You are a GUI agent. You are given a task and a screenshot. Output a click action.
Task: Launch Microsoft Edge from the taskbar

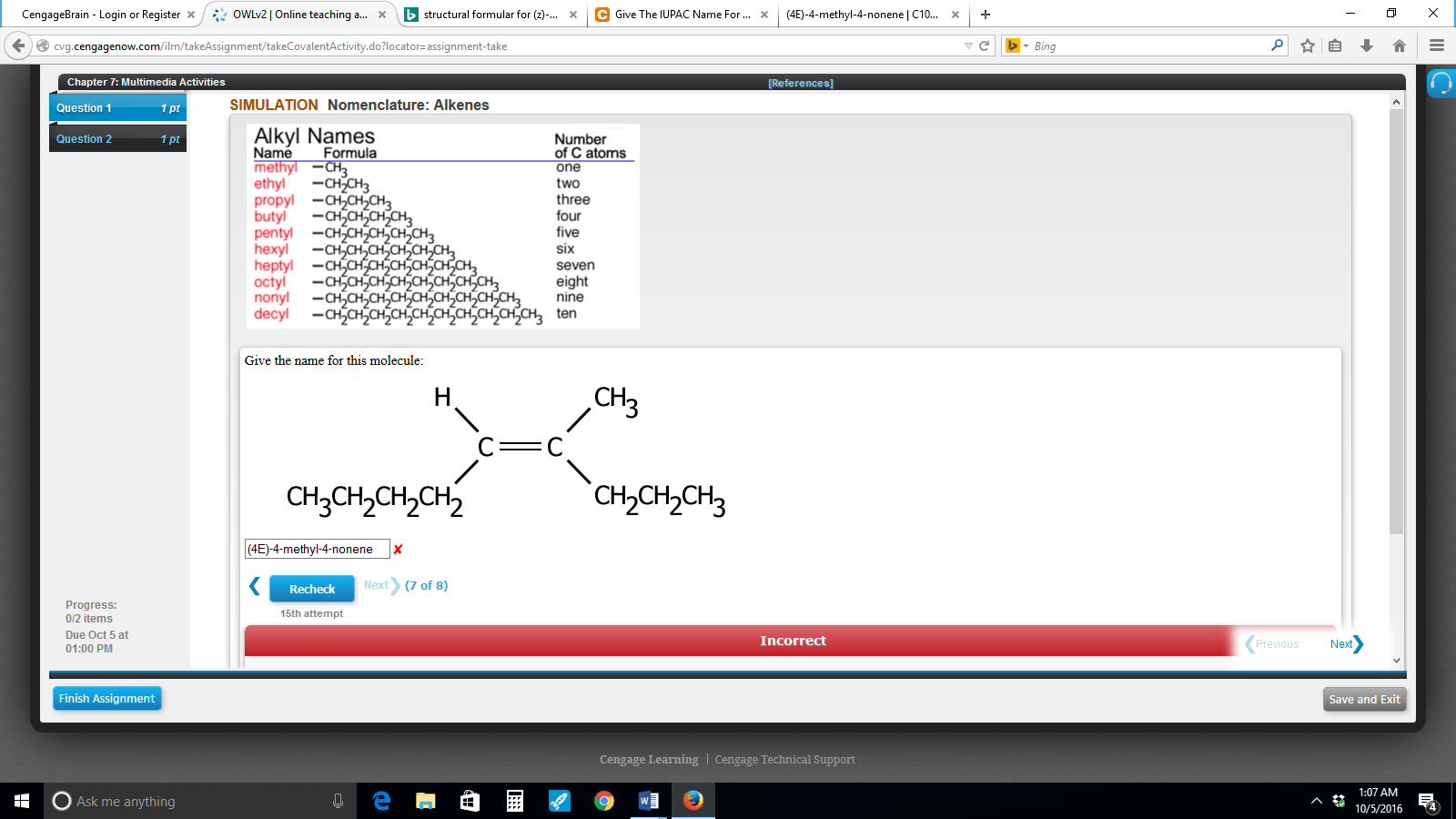(x=381, y=802)
